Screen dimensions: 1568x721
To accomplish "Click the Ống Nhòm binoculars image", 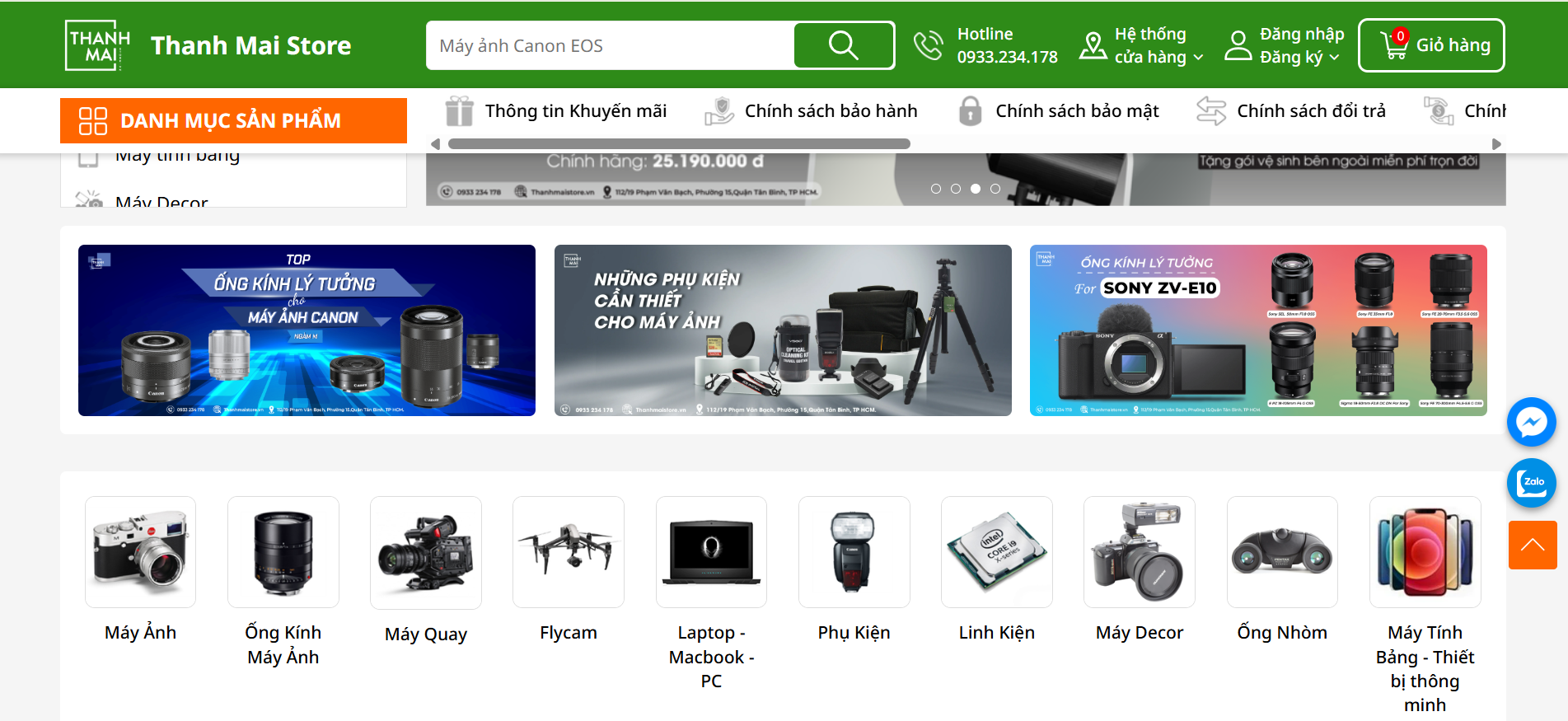I will coord(1282,552).
